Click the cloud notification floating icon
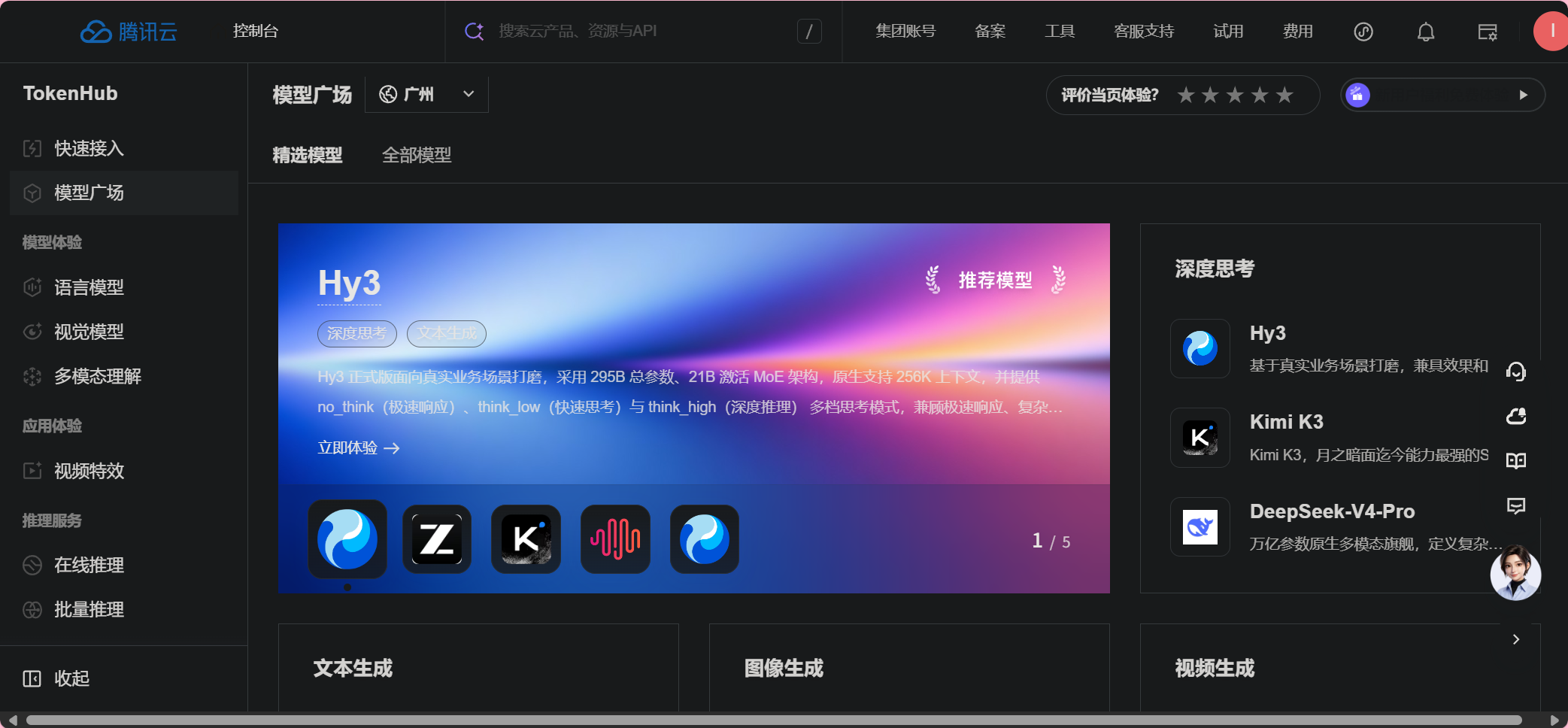 1516,416
